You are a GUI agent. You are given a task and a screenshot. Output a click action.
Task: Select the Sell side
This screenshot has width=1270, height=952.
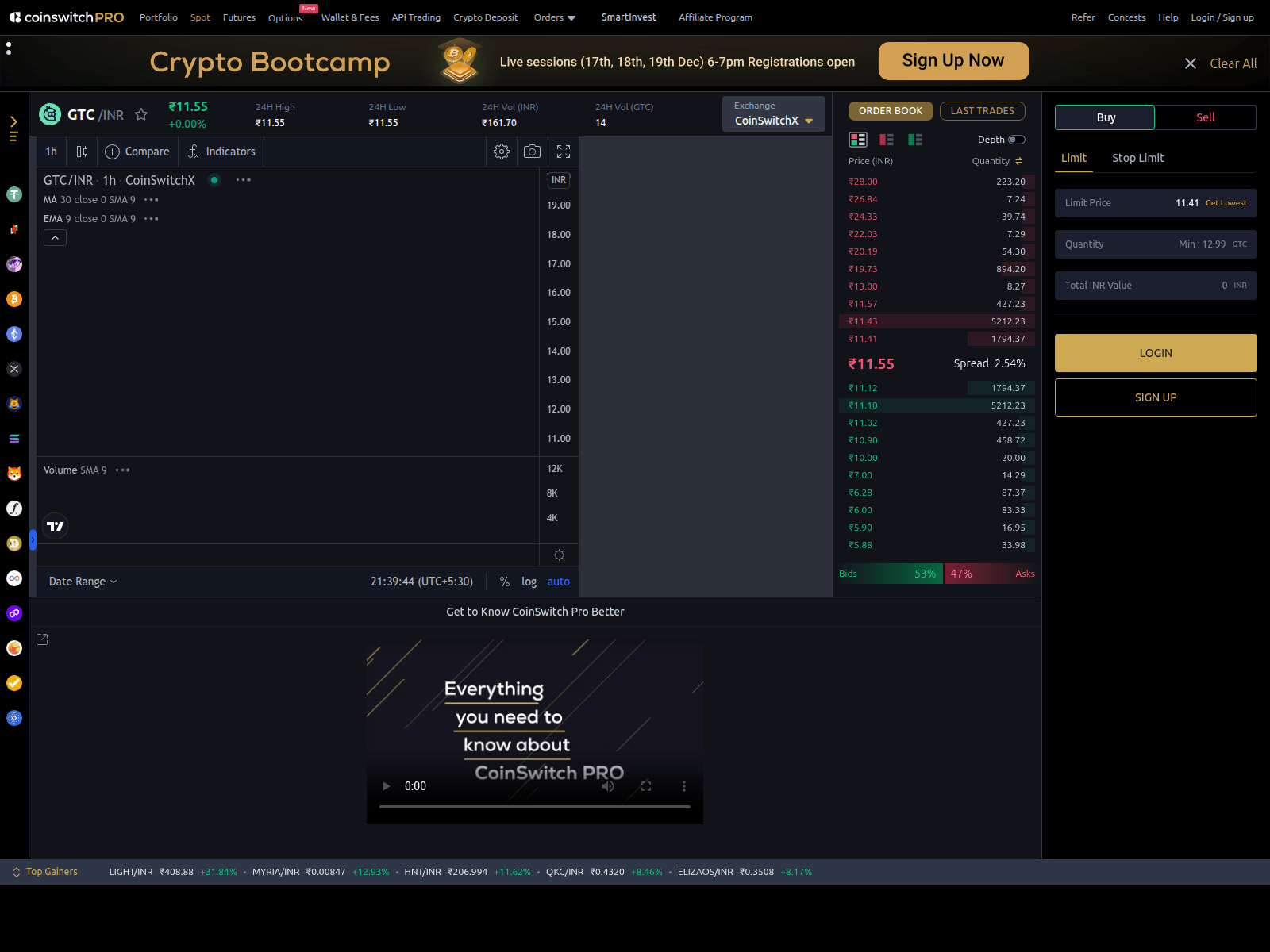pyautogui.click(x=1206, y=117)
